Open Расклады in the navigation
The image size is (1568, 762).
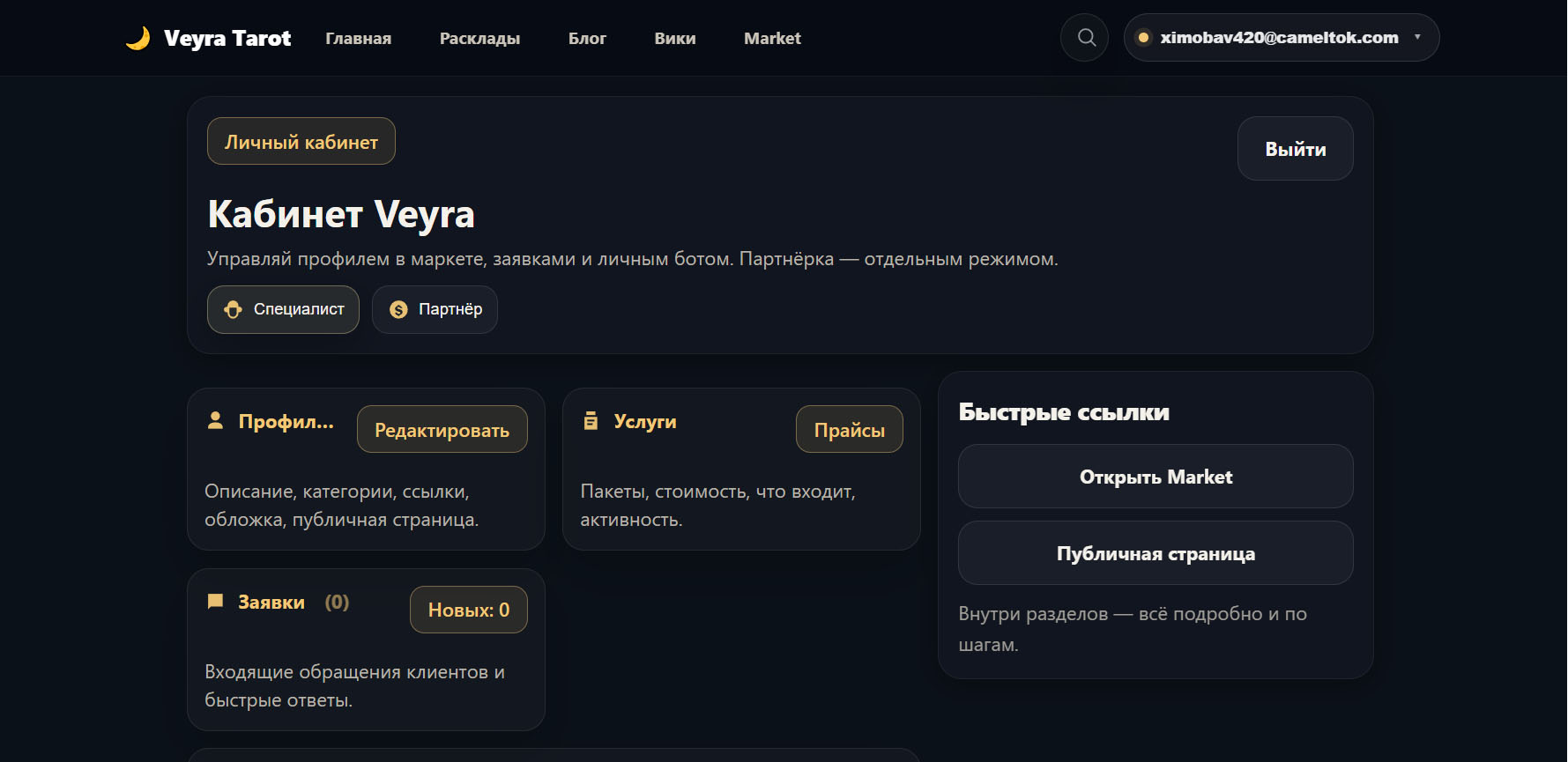(479, 39)
